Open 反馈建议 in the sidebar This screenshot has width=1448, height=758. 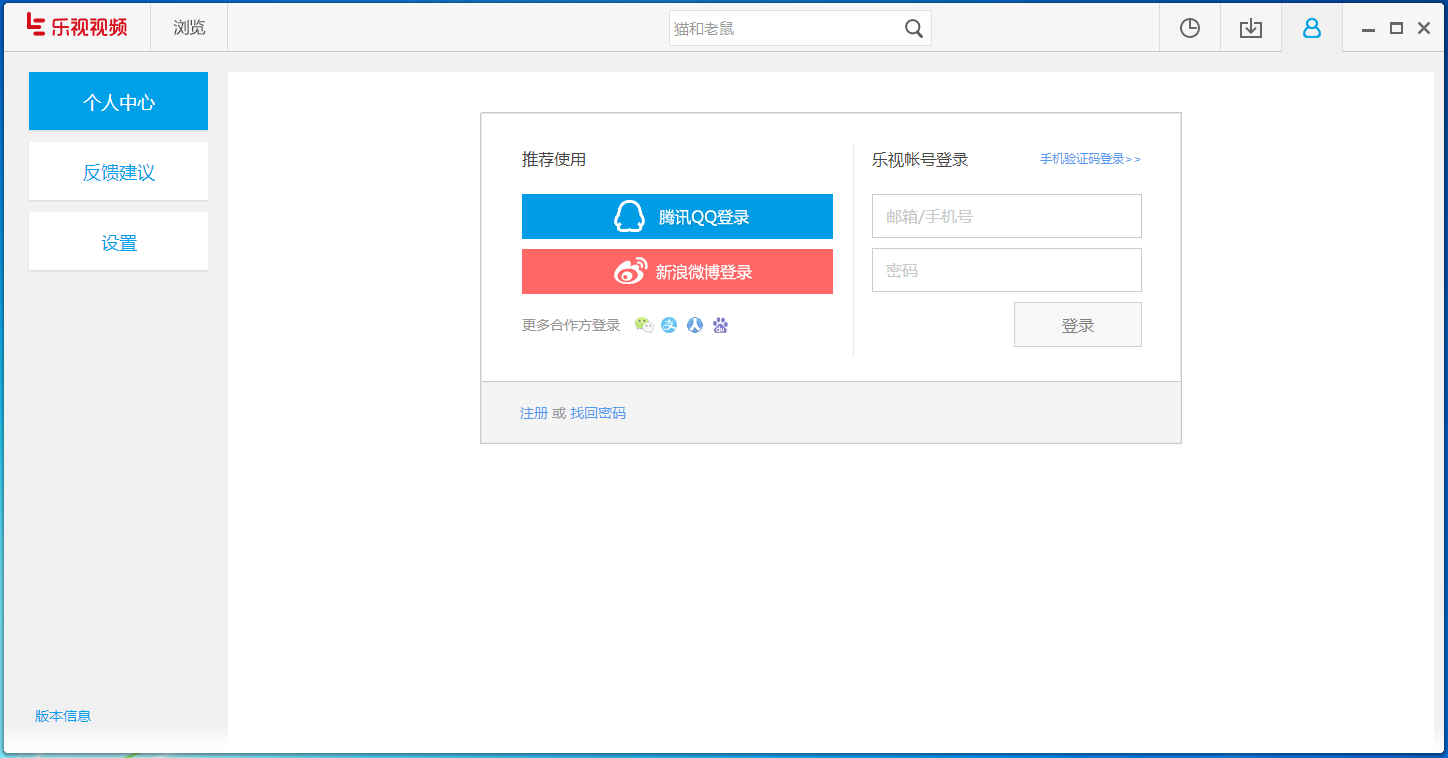[x=118, y=171]
